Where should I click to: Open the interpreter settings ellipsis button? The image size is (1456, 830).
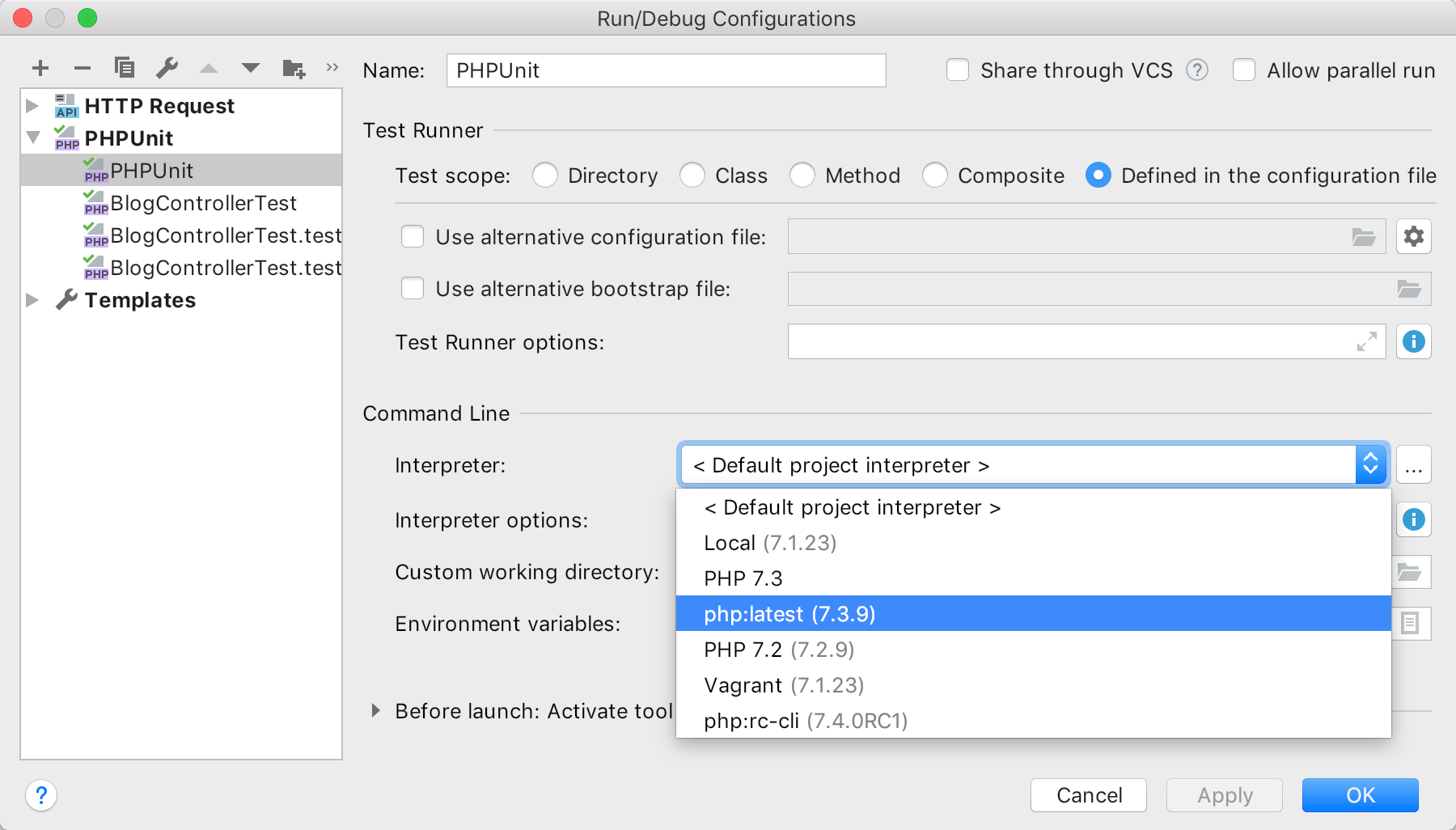pyautogui.click(x=1414, y=465)
